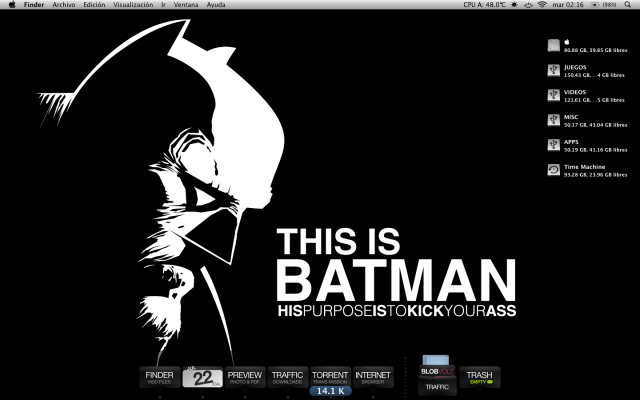Select the MISC drive icon
This screenshot has height=400, width=640.
click(x=553, y=120)
